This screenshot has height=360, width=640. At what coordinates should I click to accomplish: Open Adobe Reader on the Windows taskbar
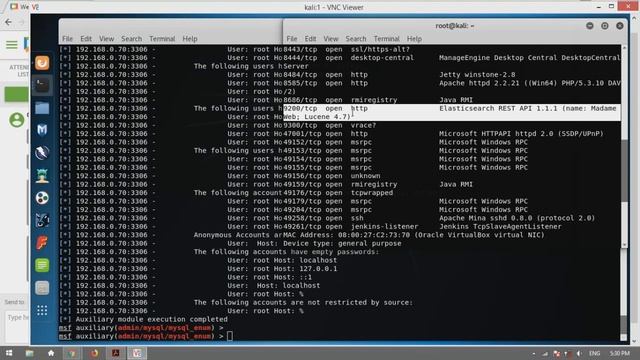pos(116,353)
